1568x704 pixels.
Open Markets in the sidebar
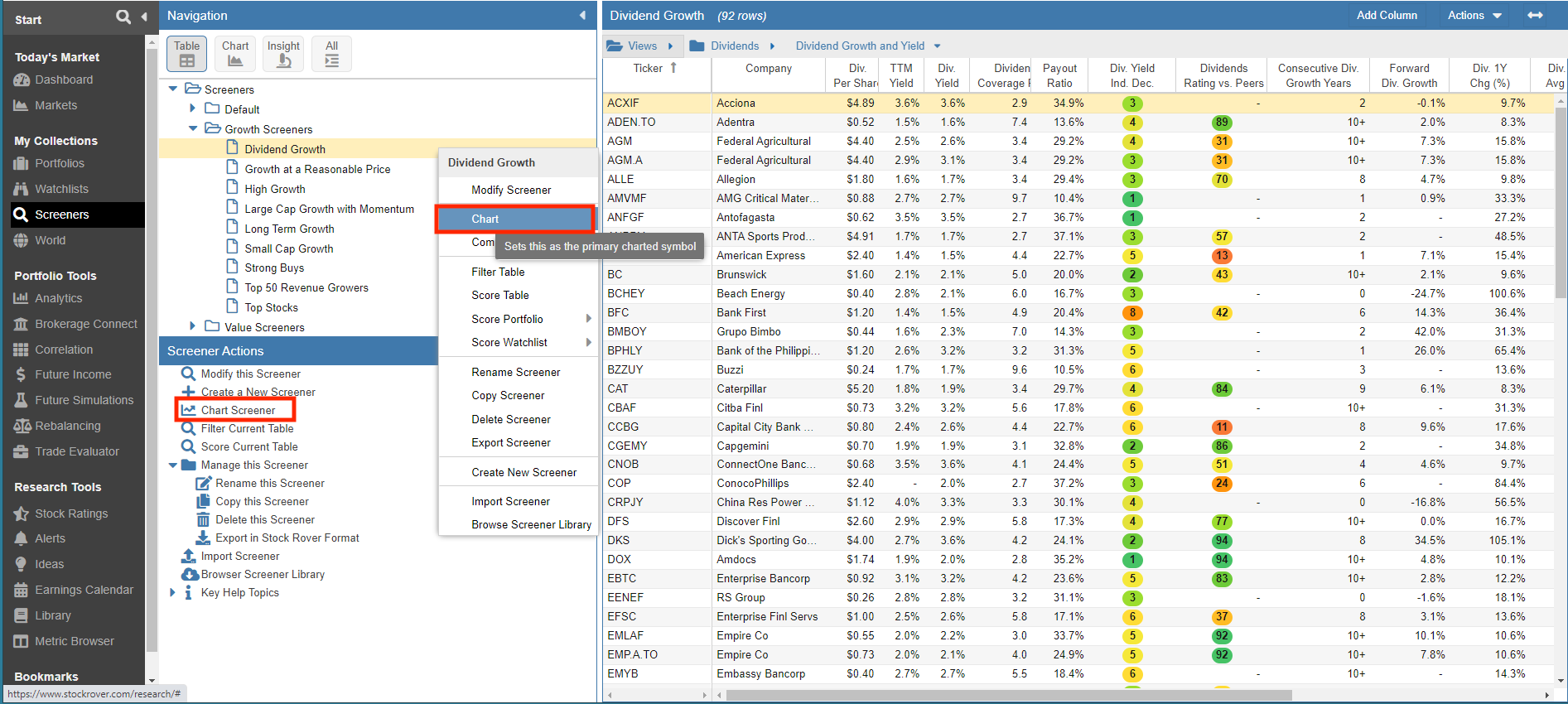pyautogui.click(x=55, y=105)
